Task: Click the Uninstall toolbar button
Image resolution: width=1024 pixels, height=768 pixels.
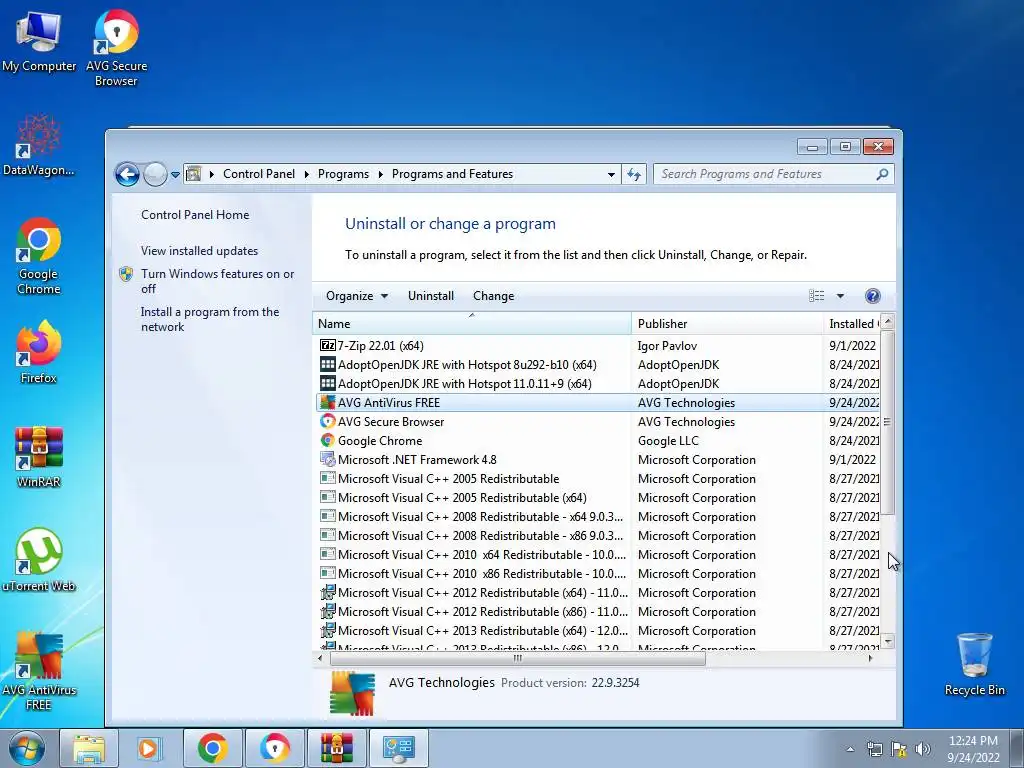Action: point(430,296)
